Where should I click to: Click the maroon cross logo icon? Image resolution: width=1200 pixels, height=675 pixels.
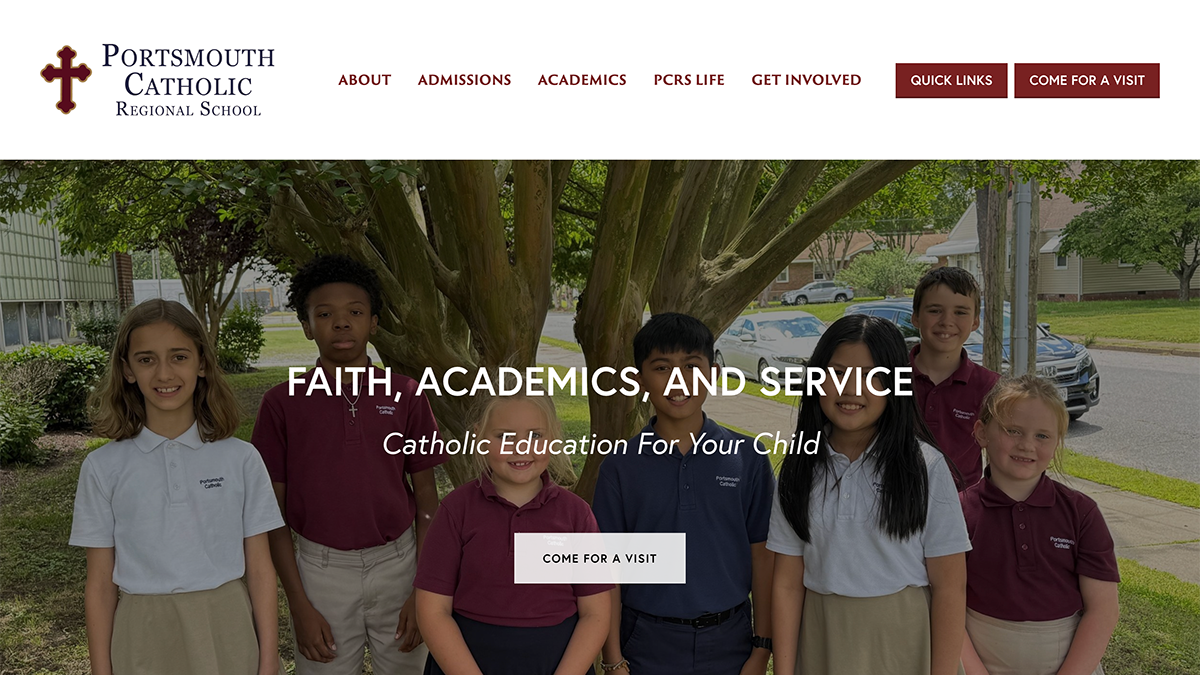tap(66, 79)
